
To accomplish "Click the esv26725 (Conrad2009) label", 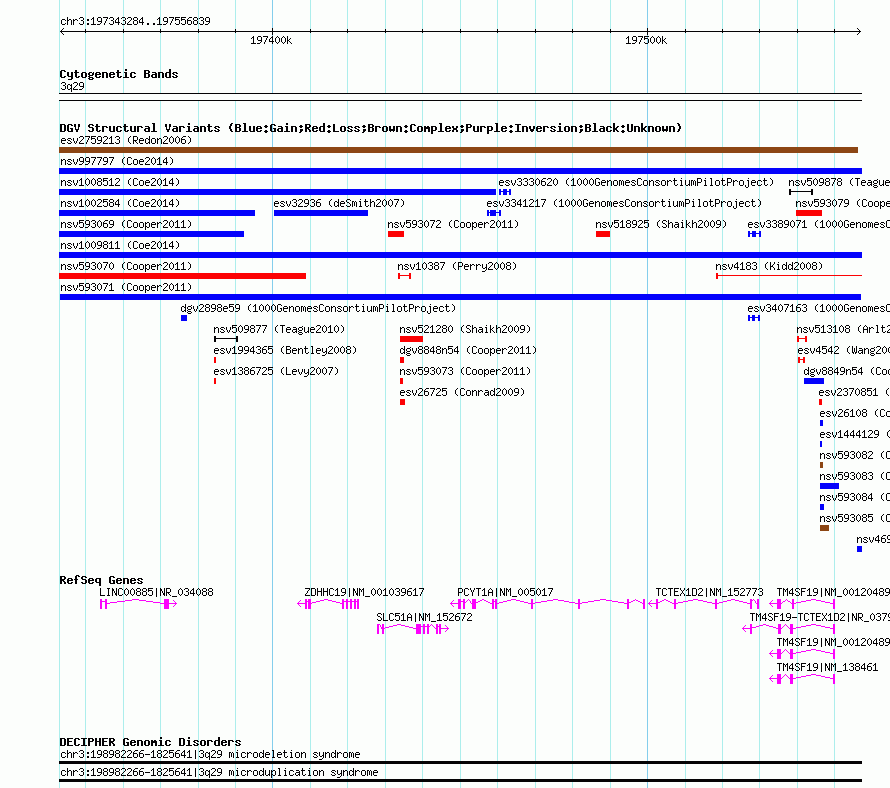I will (x=462, y=392).
